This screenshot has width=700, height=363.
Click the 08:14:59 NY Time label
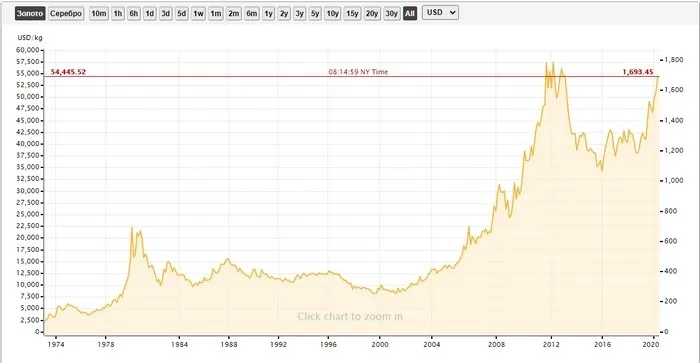click(358, 72)
